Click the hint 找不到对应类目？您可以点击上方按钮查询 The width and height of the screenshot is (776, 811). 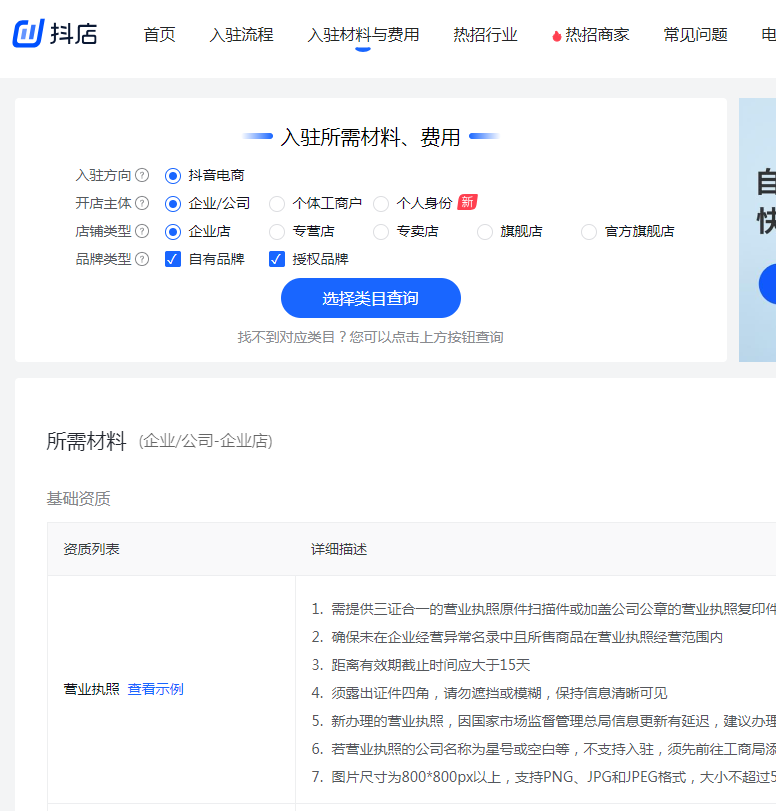(370, 337)
